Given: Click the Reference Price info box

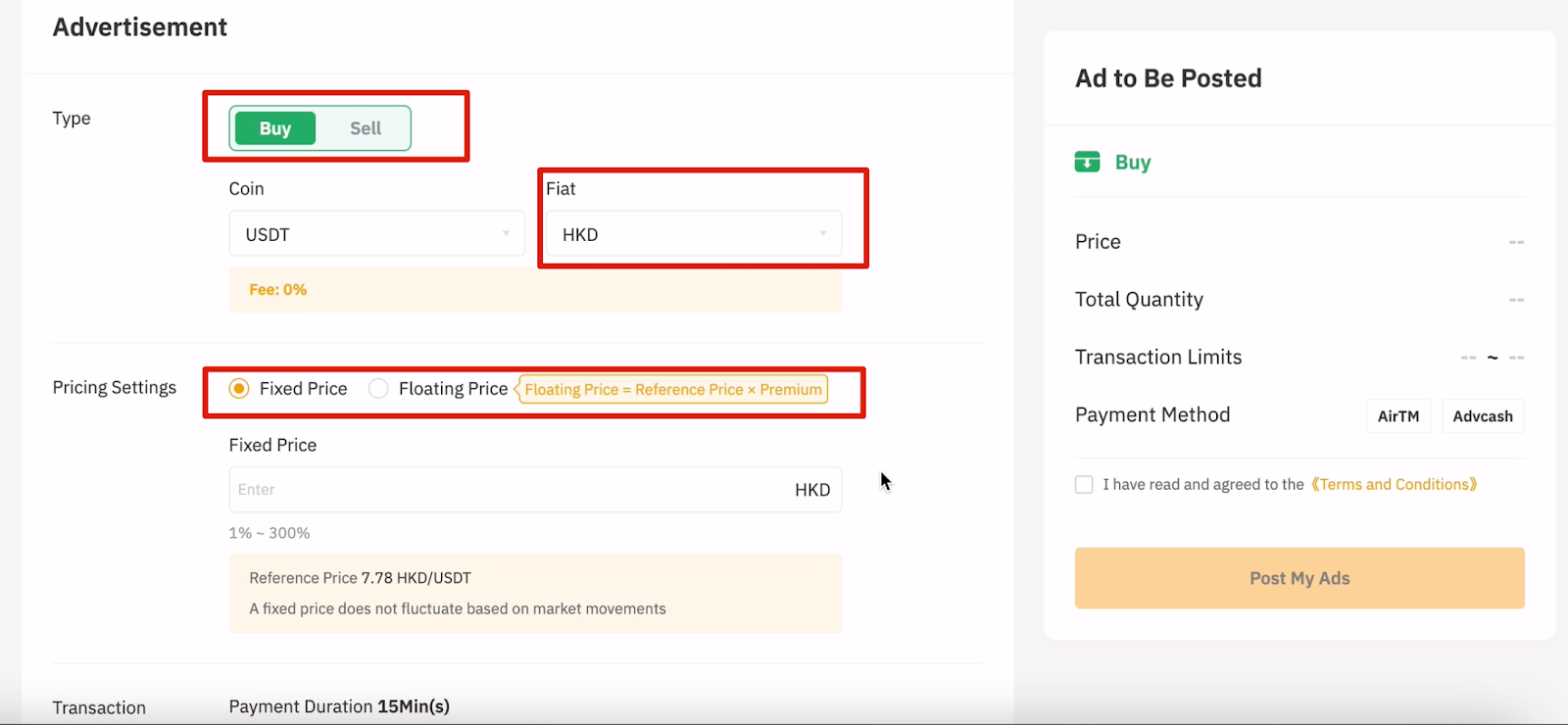Looking at the screenshot, I should point(535,593).
